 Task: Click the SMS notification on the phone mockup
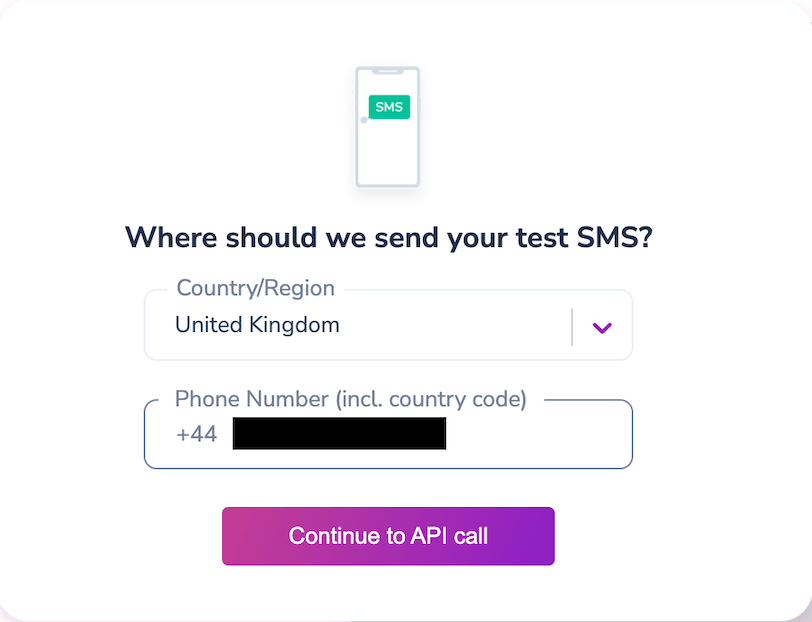tap(390, 106)
